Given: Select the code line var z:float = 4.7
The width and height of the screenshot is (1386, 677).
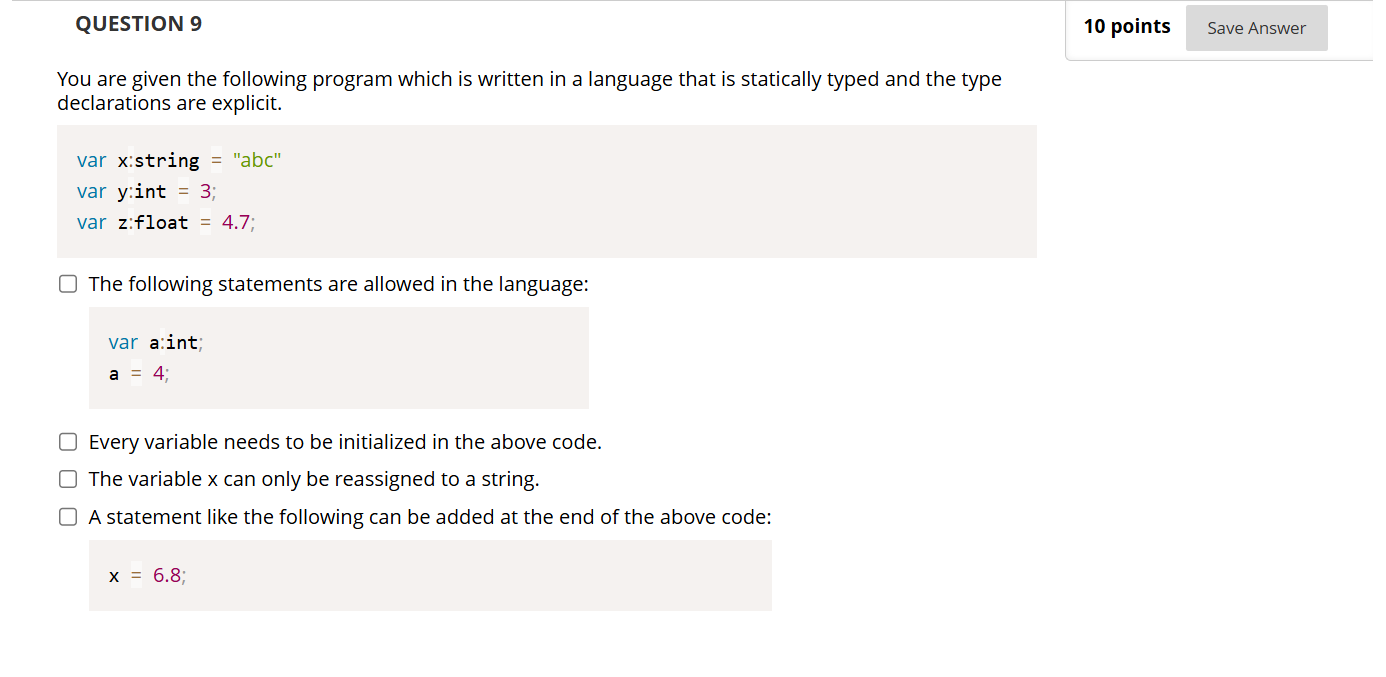Looking at the screenshot, I should pyautogui.click(x=164, y=222).
